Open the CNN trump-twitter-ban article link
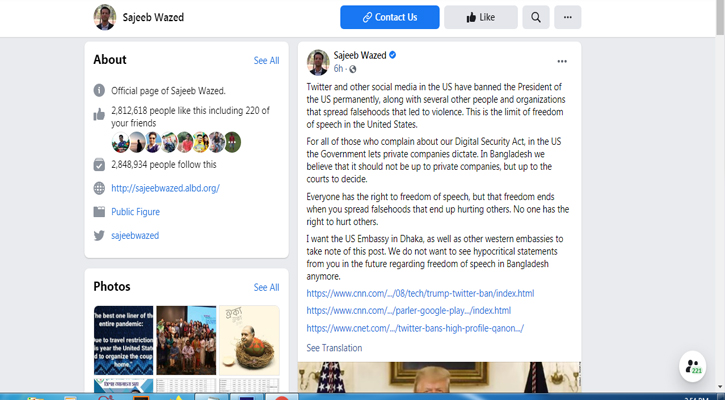This screenshot has height=400, width=725. pyautogui.click(x=420, y=293)
